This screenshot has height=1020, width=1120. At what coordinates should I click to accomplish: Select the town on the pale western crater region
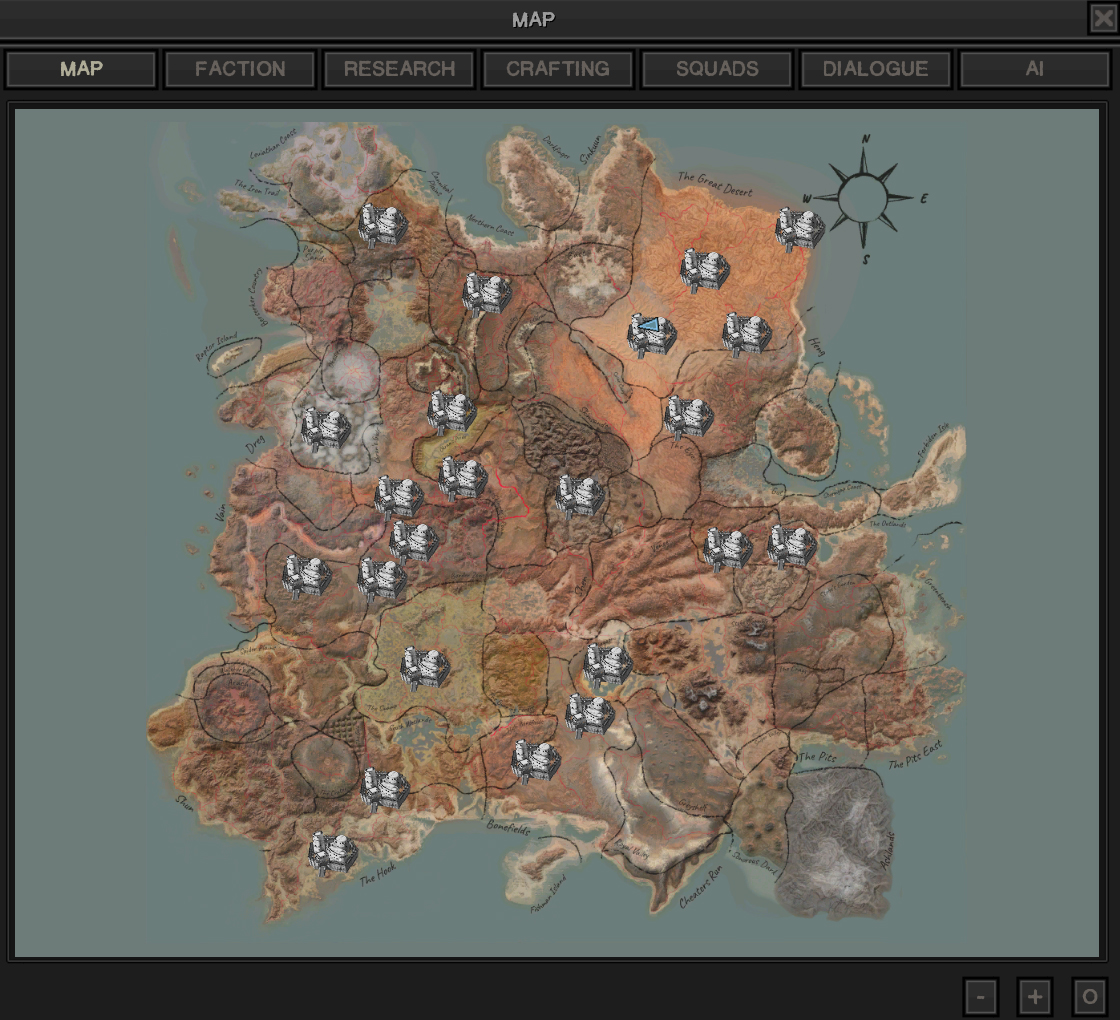(x=326, y=429)
